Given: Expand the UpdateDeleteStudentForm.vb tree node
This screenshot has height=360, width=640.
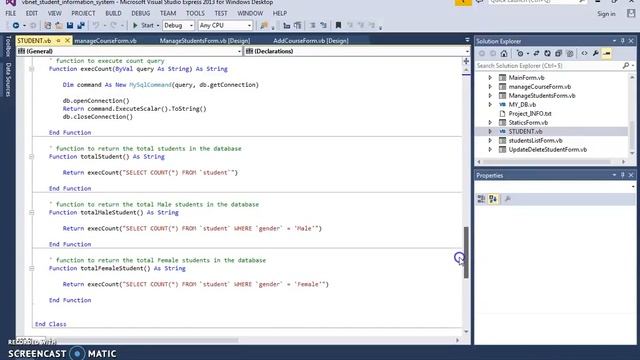Looking at the screenshot, I should 490,149.
